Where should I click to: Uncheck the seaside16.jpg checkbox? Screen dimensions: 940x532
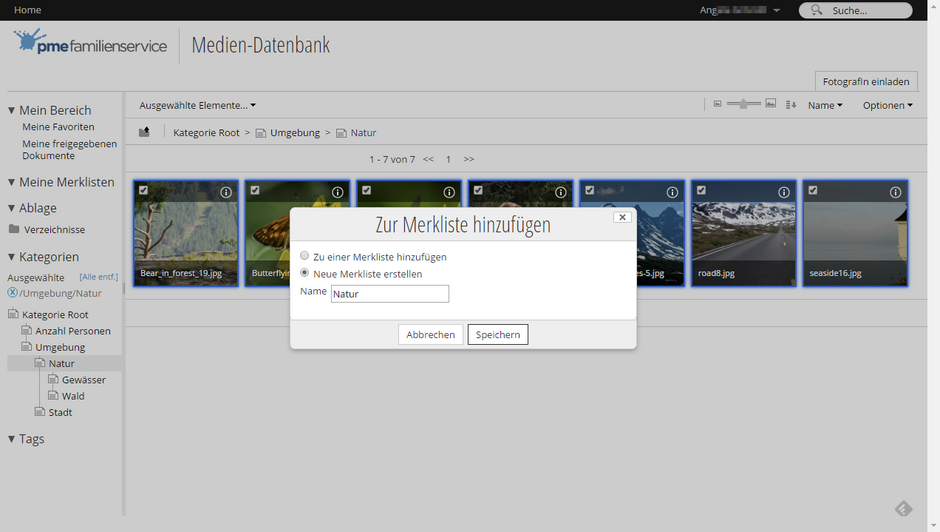pyautogui.click(x=812, y=190)
